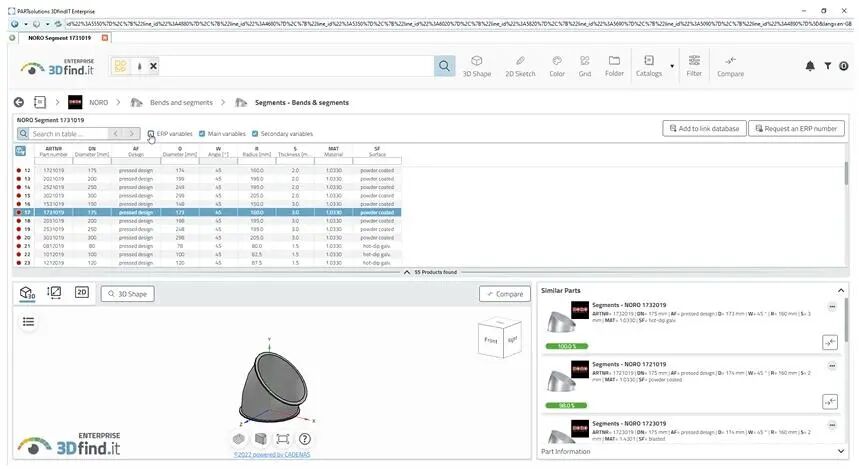This screenshot has width=859, height=469.
Task: Toggle the Main variables checkbox
Action: [x=202, y=134]
